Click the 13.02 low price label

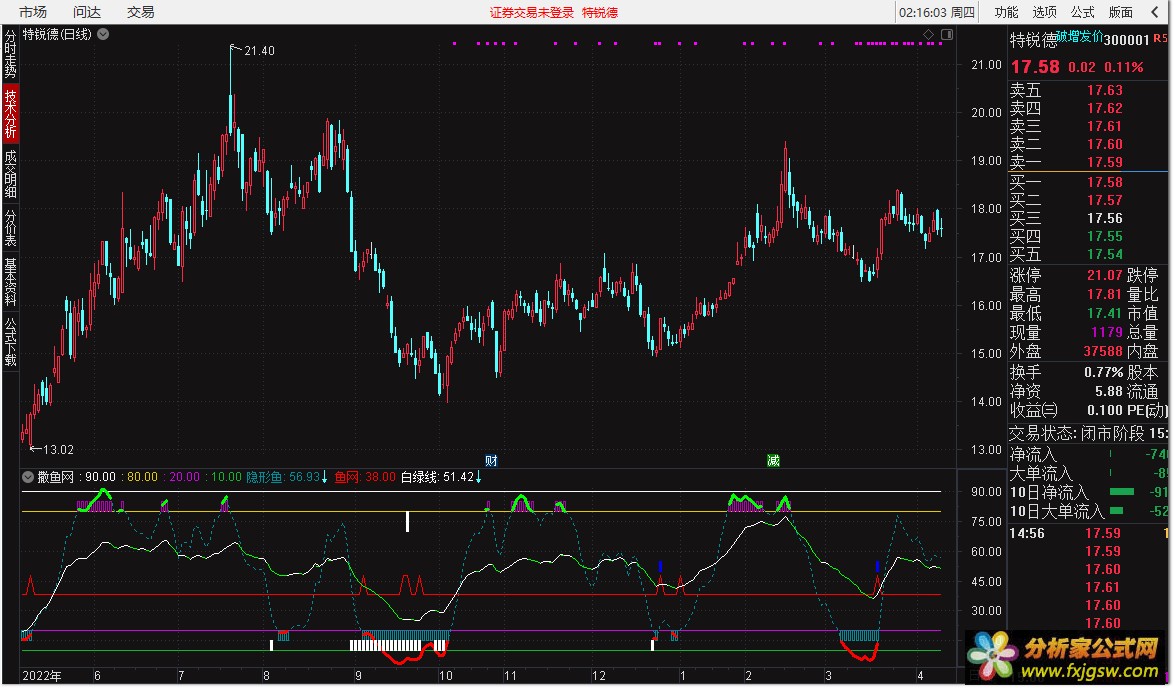58,450
